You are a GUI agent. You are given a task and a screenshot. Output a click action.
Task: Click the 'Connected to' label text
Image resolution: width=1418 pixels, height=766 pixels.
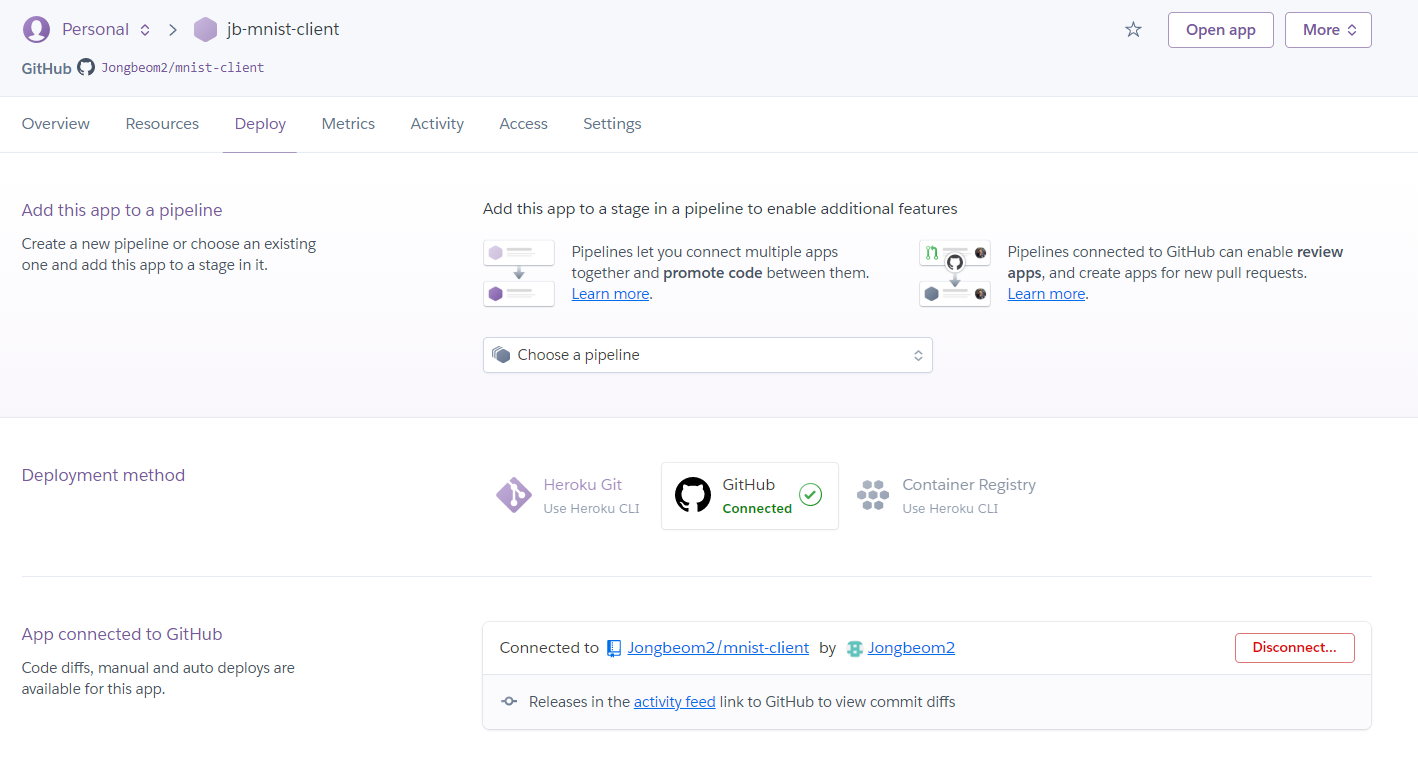tap(549, 648)
